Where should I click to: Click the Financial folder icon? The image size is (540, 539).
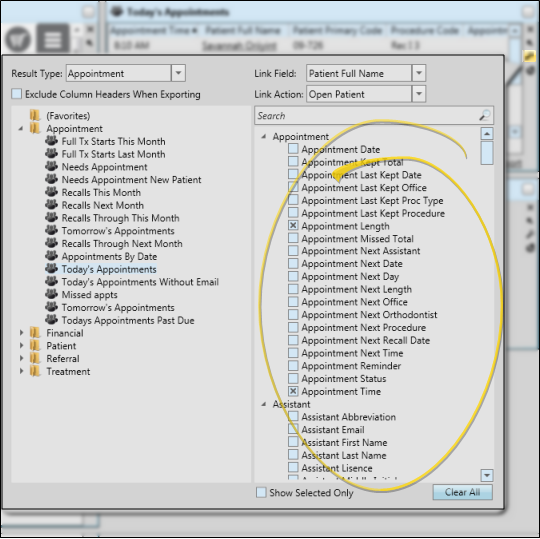(x=35, y=333)
